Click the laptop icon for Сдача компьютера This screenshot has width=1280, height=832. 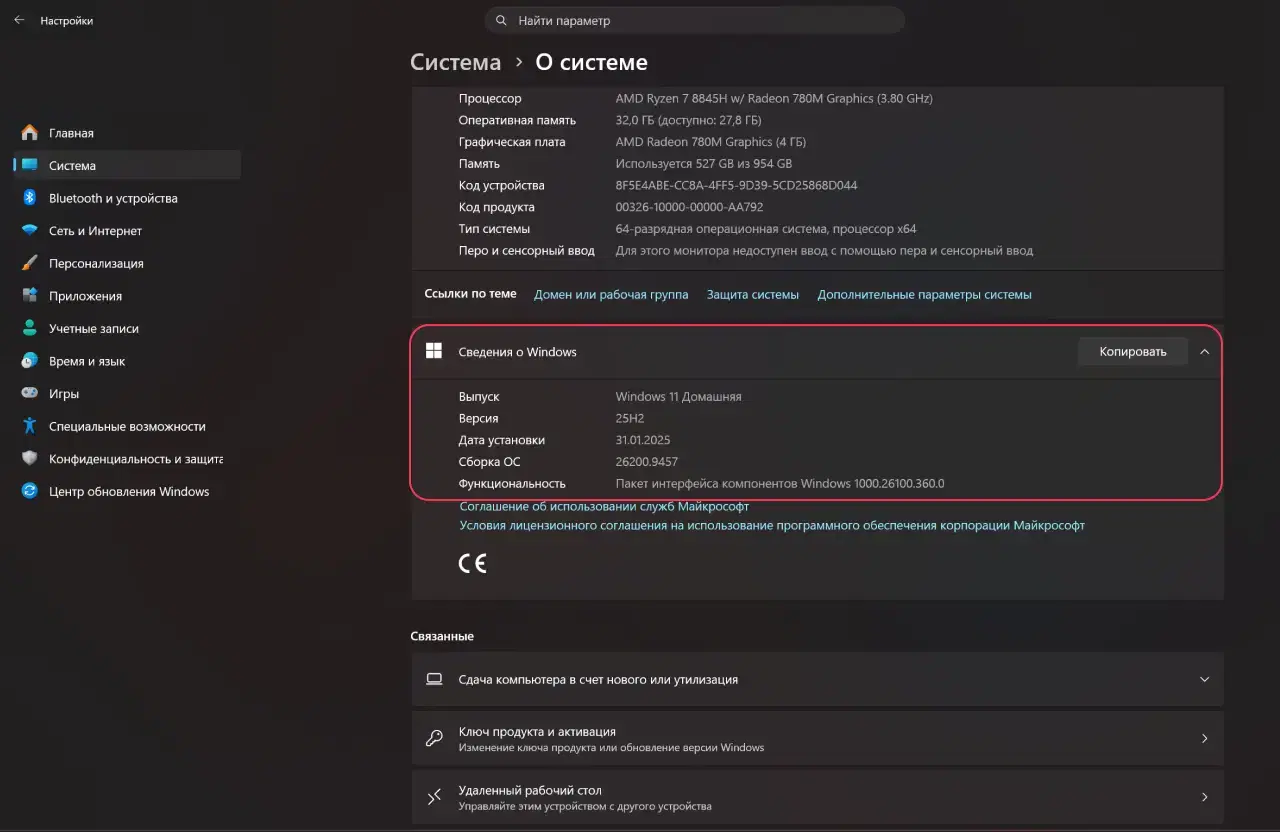coord(434,679)
